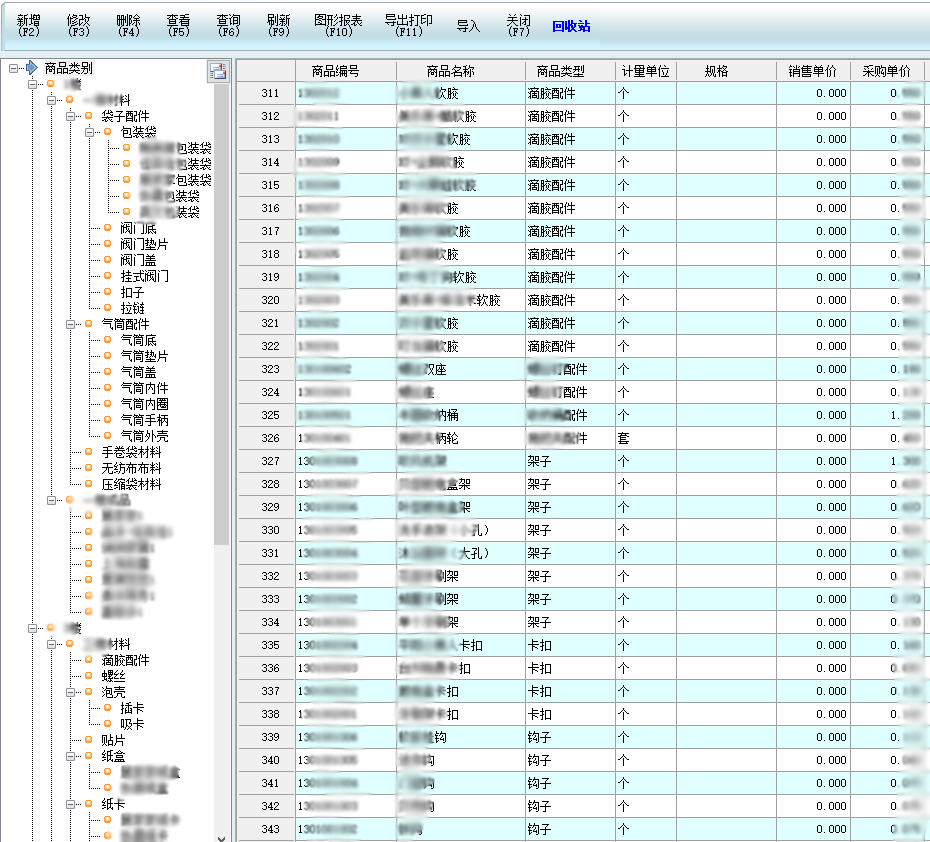Open 图形报表 (F10) from the toolbar
The width and height of the screenshot is (930, 842).
pyautogui.click(x=338, y=25)
